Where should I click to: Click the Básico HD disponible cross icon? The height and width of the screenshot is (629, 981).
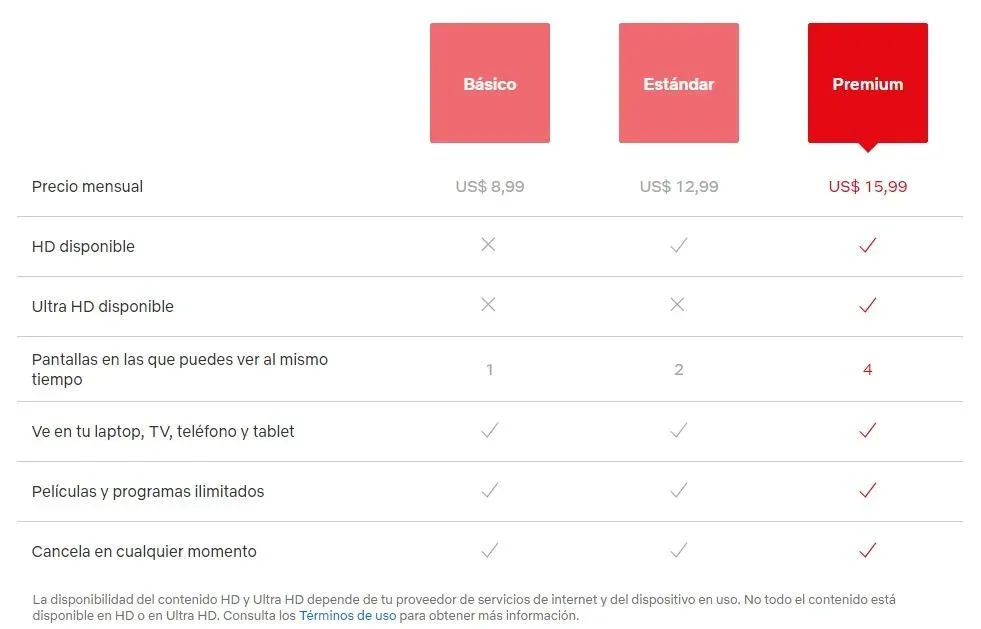coord(488,245)
